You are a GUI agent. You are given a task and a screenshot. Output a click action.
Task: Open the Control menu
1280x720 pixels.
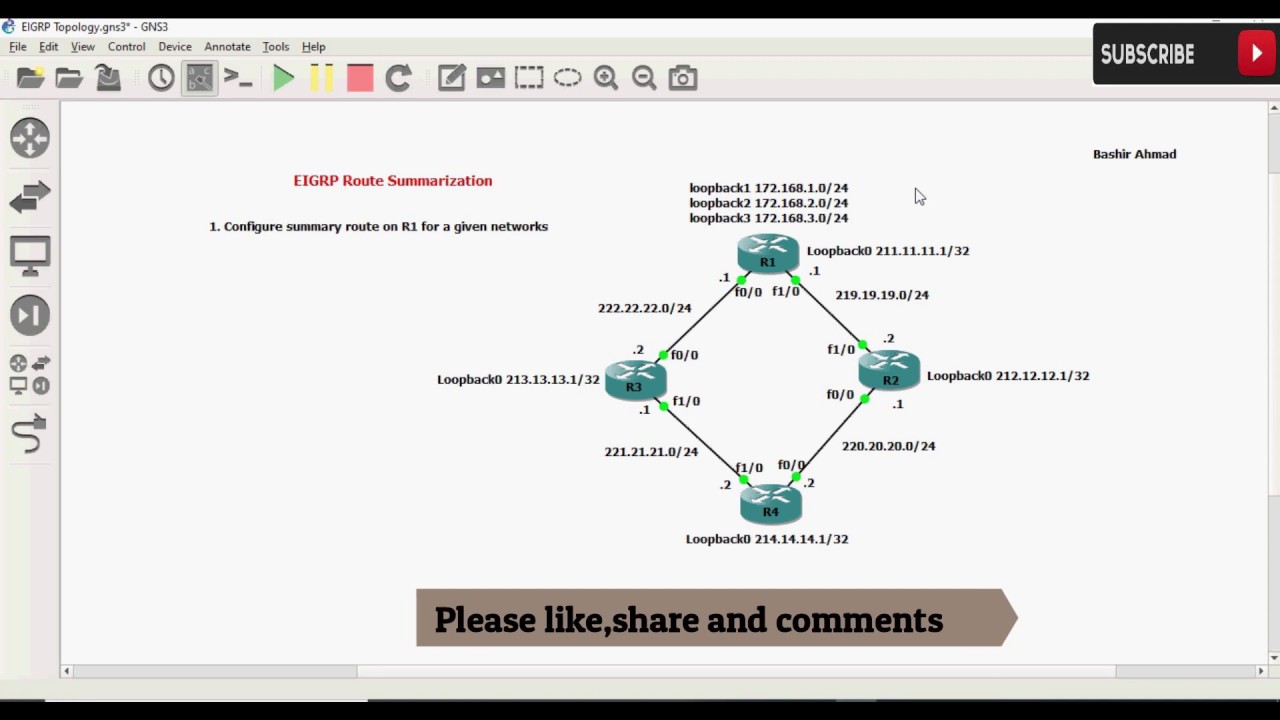(127, 47)
